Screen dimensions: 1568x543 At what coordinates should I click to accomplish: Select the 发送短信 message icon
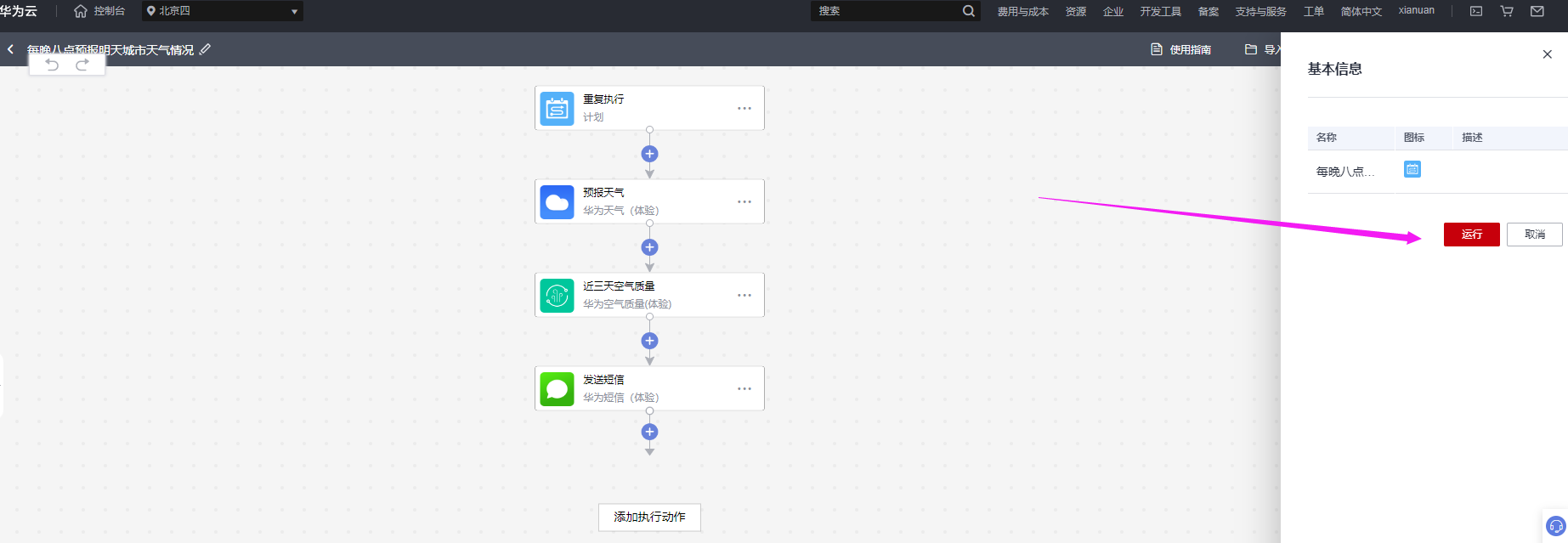coord(557,389)
